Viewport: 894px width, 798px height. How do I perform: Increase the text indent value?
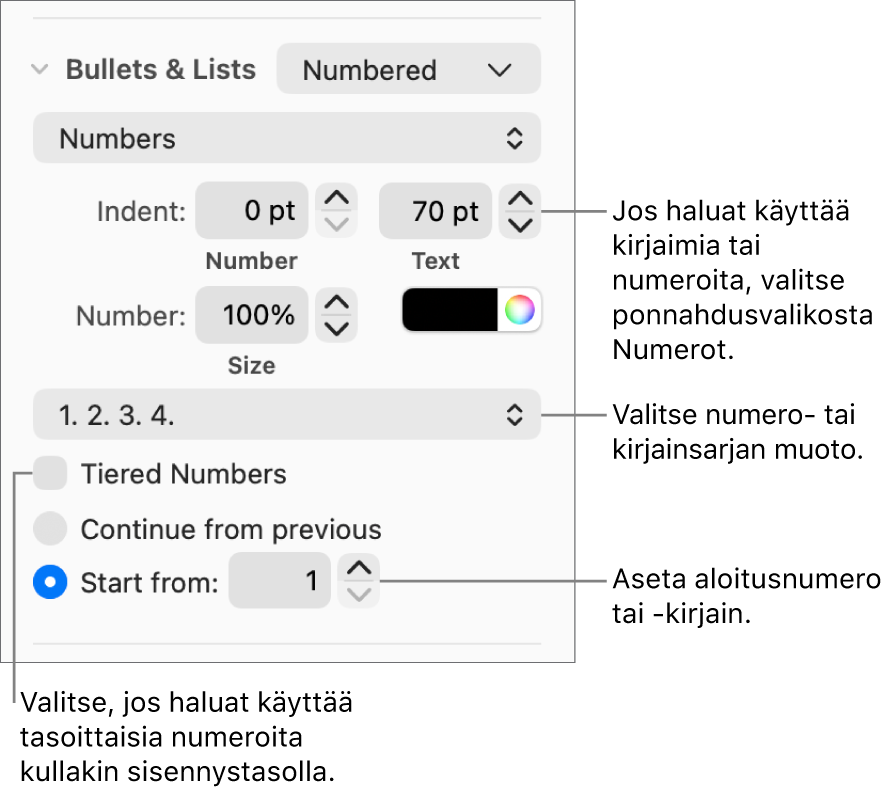click(x=520, y=199)
